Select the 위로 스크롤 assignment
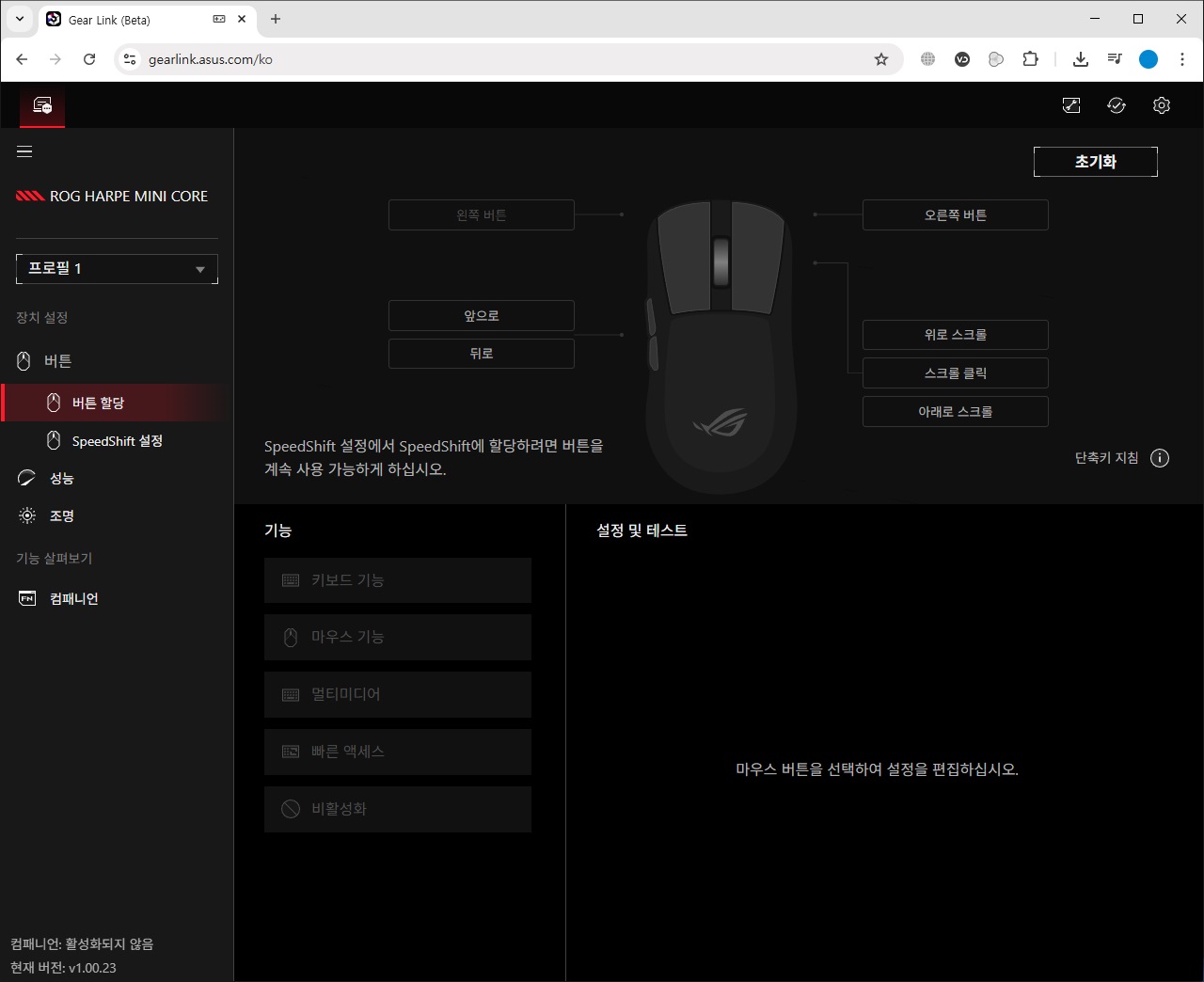Viewport: 1204px width, 982px height. pyautogui.click(x=955, y=335)
